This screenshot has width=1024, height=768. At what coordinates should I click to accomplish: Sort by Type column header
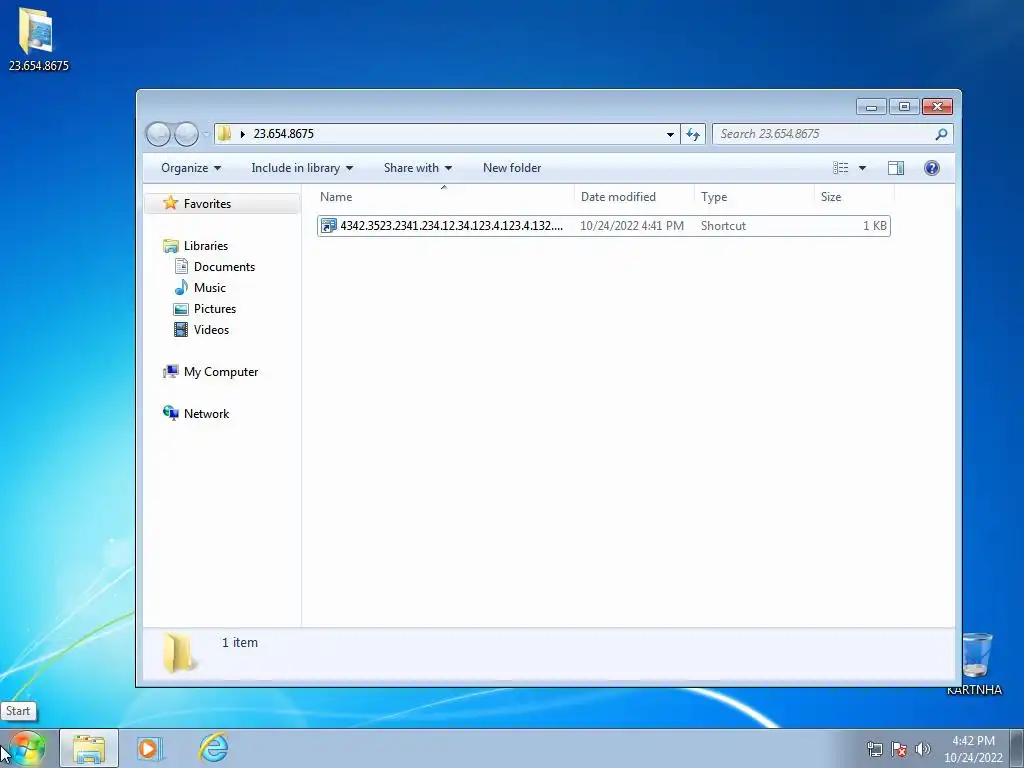point(754,197)
